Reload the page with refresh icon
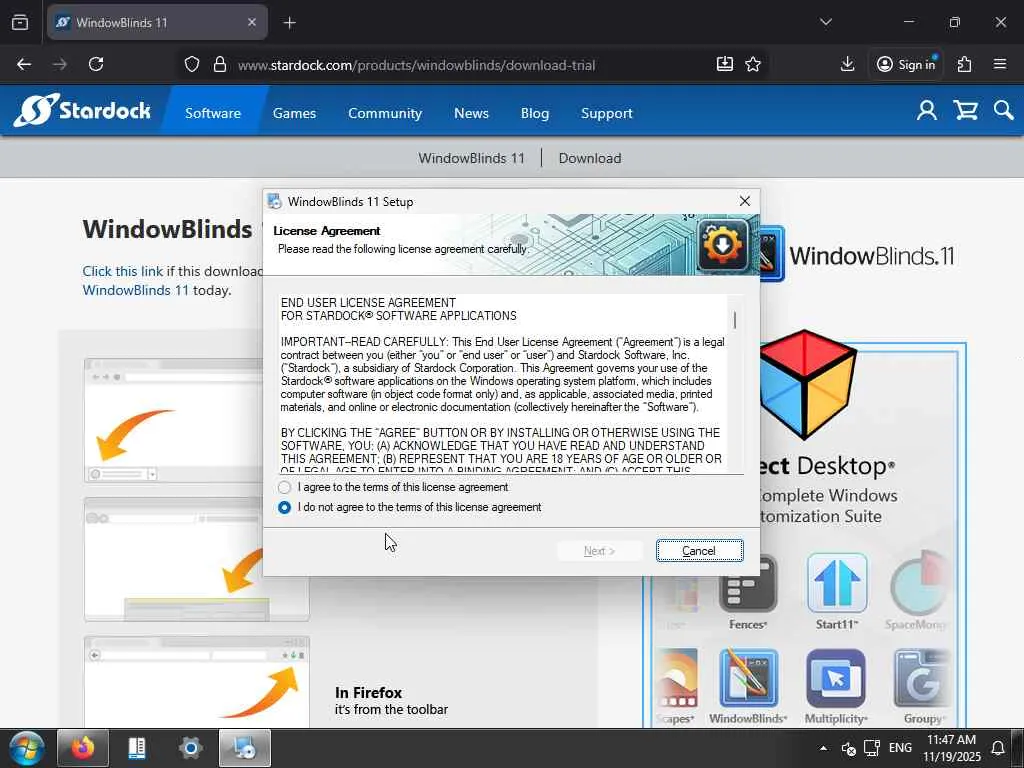This screenshot has height=768, width=1024. 96,64
